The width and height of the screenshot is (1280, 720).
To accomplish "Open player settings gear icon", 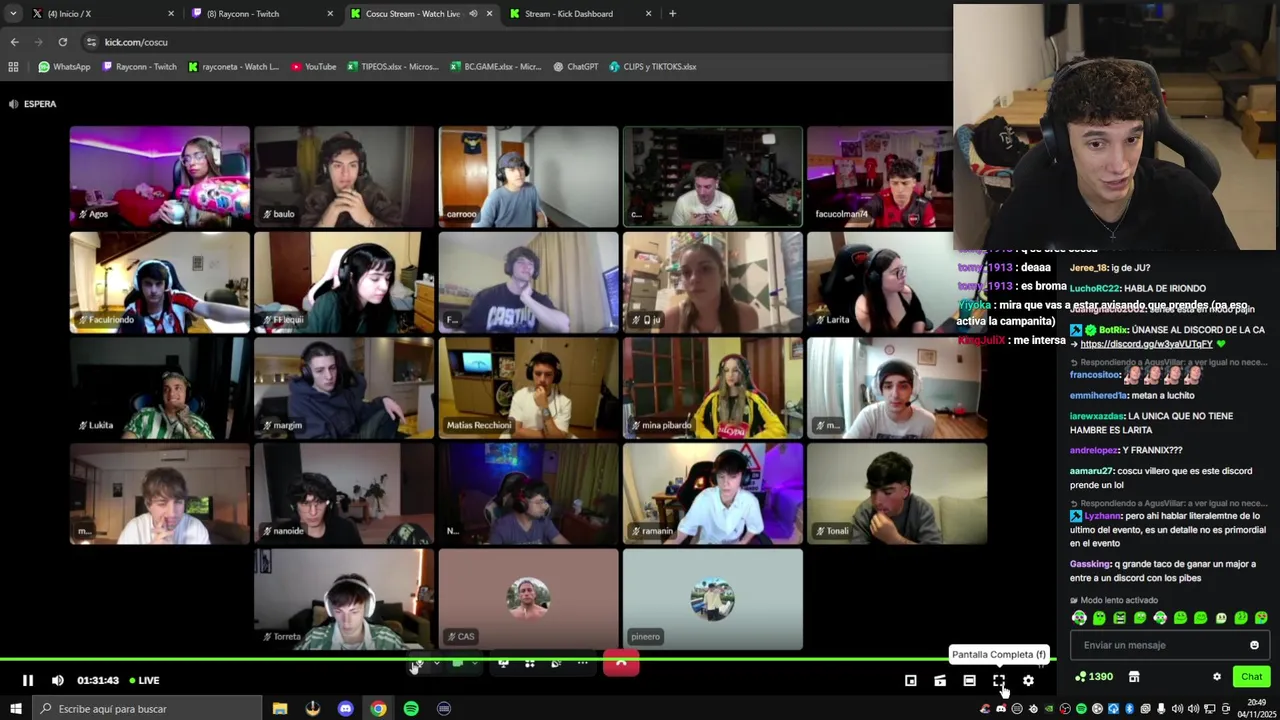I will (1028, 681).
